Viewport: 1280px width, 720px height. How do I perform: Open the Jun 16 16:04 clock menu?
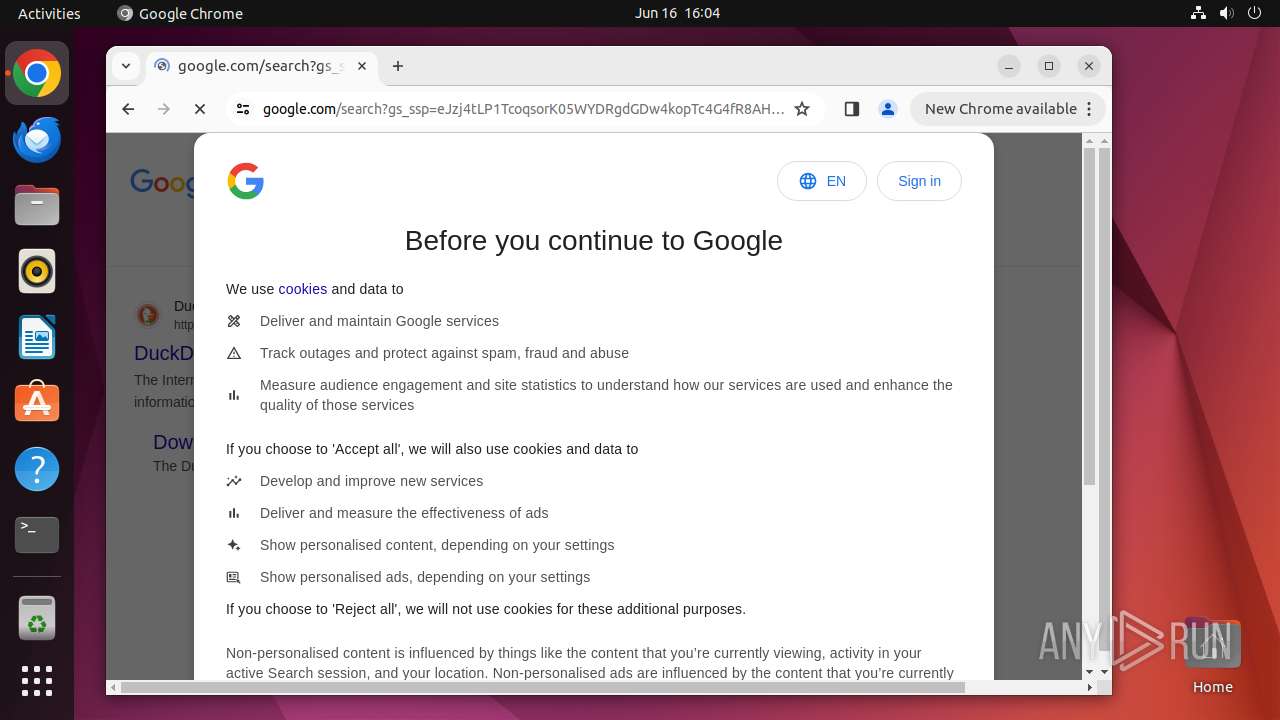click(677, 13)
